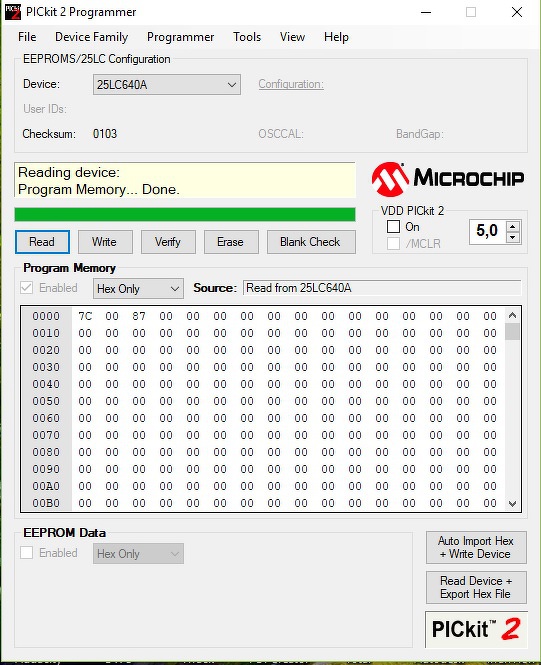This screenshot has width=541, height=665.
Task: Click the Read button
Action: coord(42,242)
